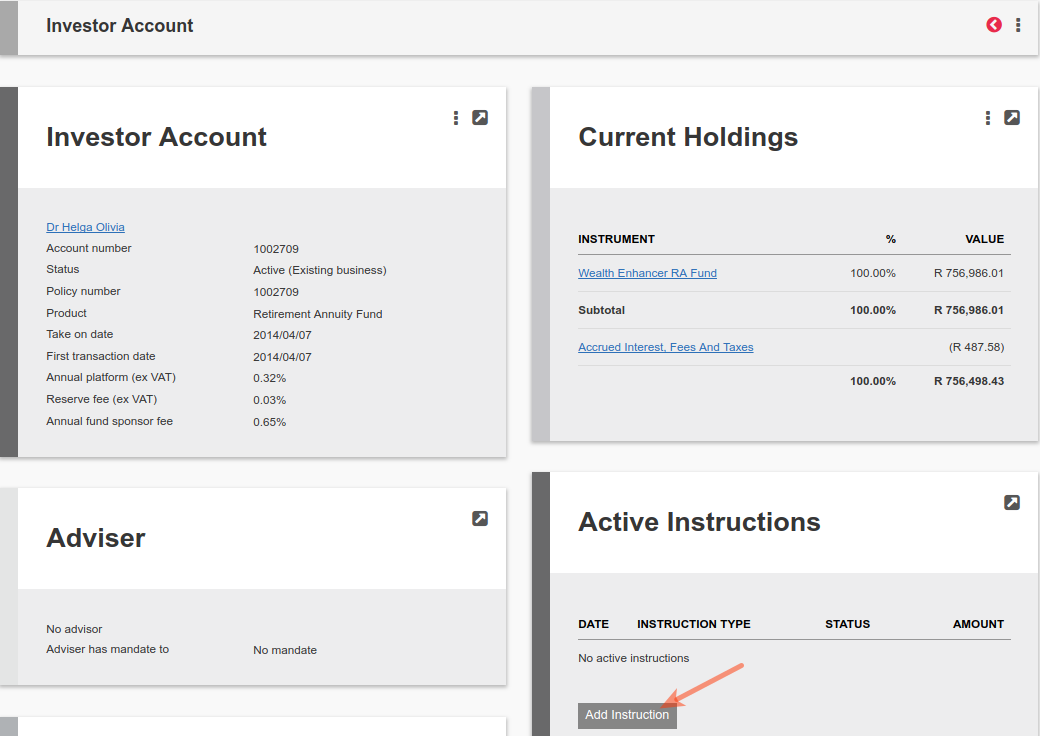1040x736 pixels.
Task: Open Current Holdings card kebab menu
Action: coord(988,118)
